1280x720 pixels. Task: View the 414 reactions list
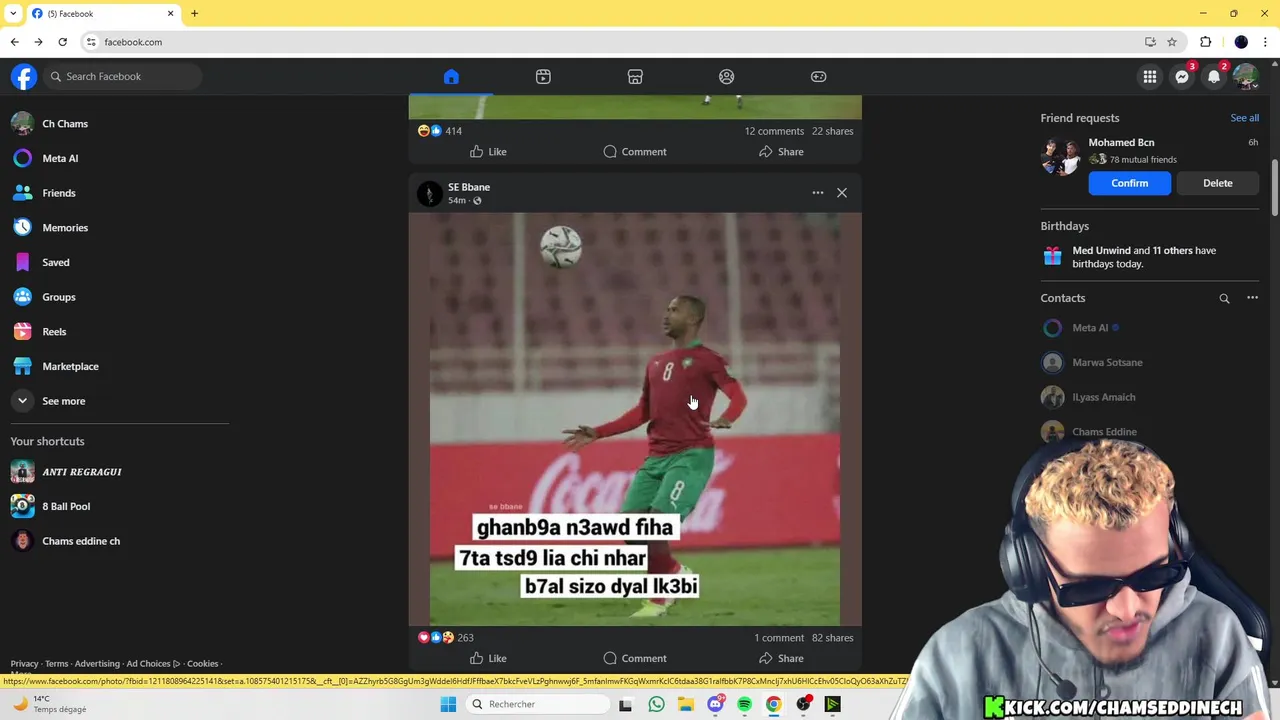coord(440,131)
